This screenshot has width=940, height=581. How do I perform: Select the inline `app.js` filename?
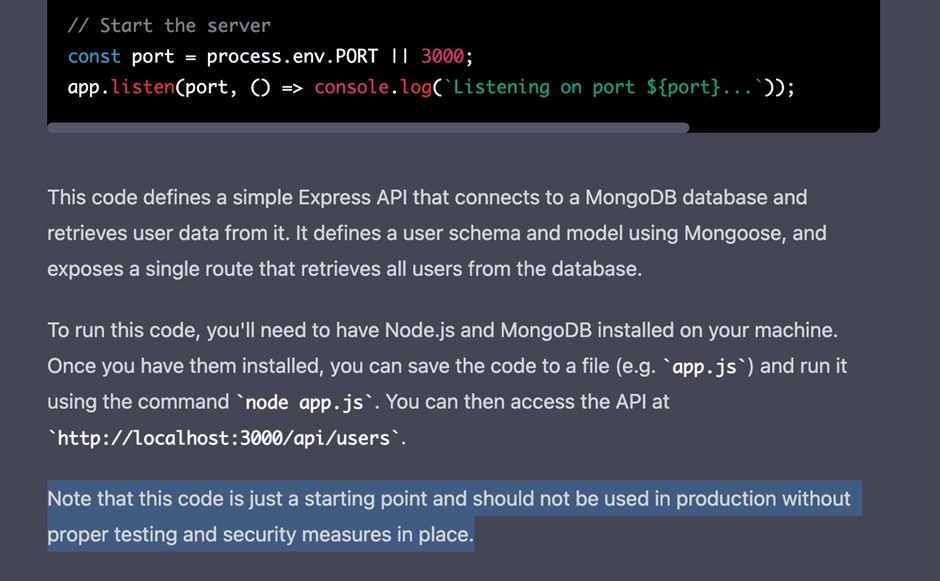click(705, 367)
